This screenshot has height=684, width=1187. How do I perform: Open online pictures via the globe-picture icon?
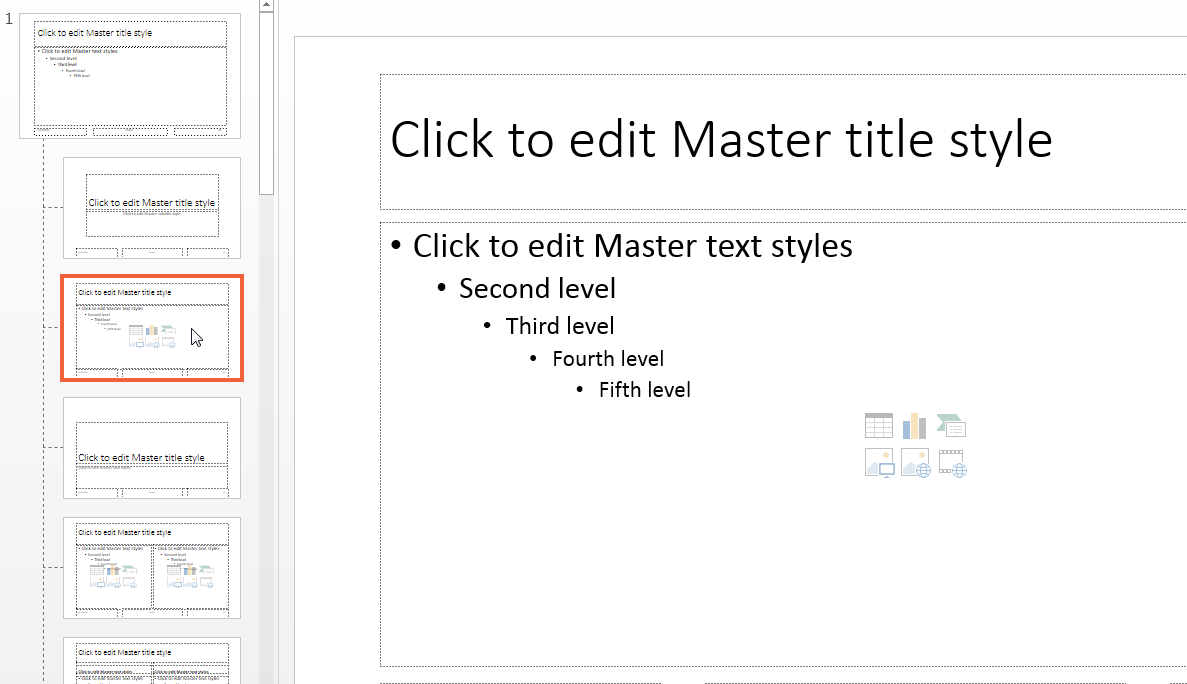[x=915, y=462]
